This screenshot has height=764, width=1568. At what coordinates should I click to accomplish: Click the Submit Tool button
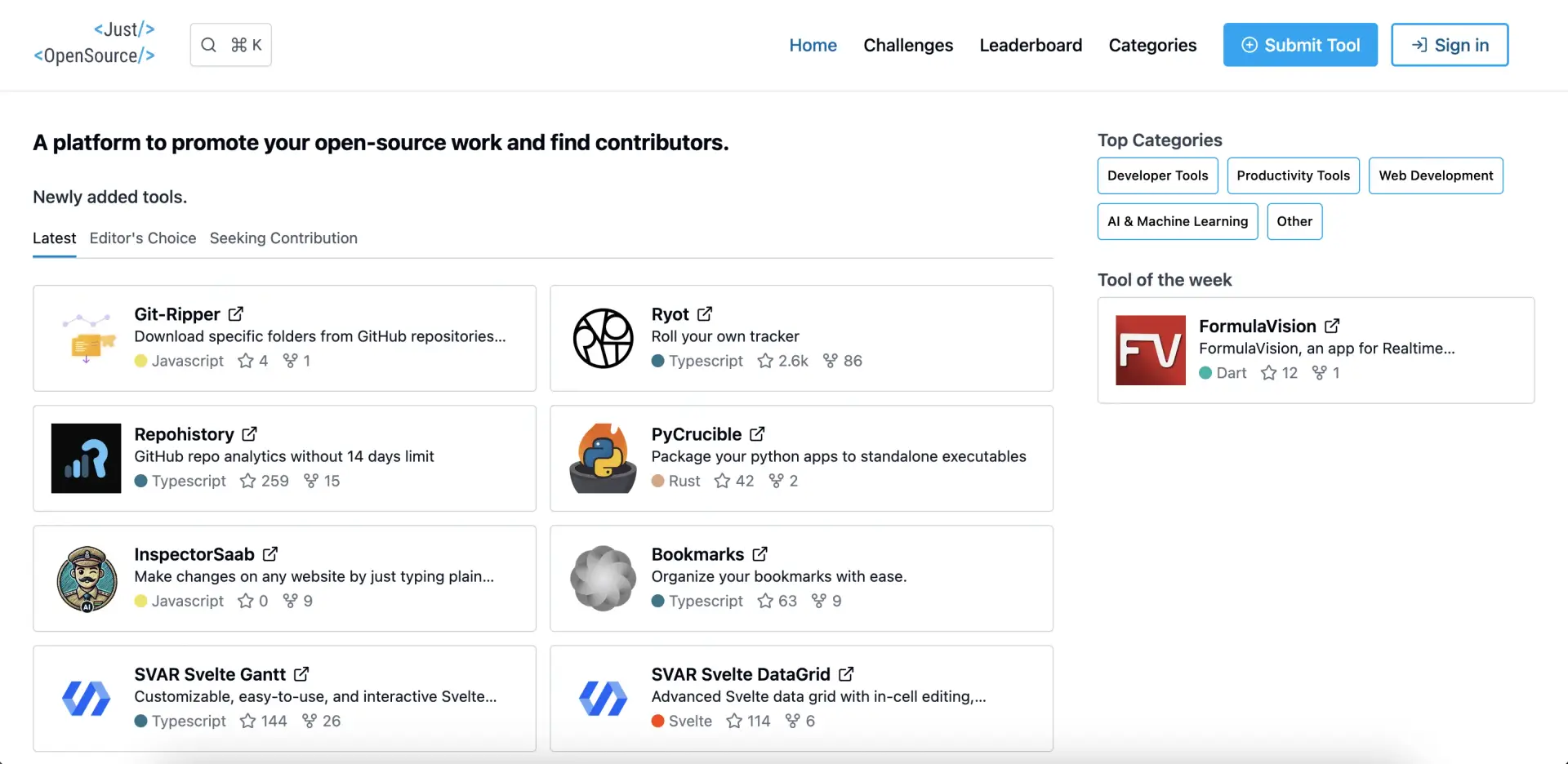tap(1300, 44)
